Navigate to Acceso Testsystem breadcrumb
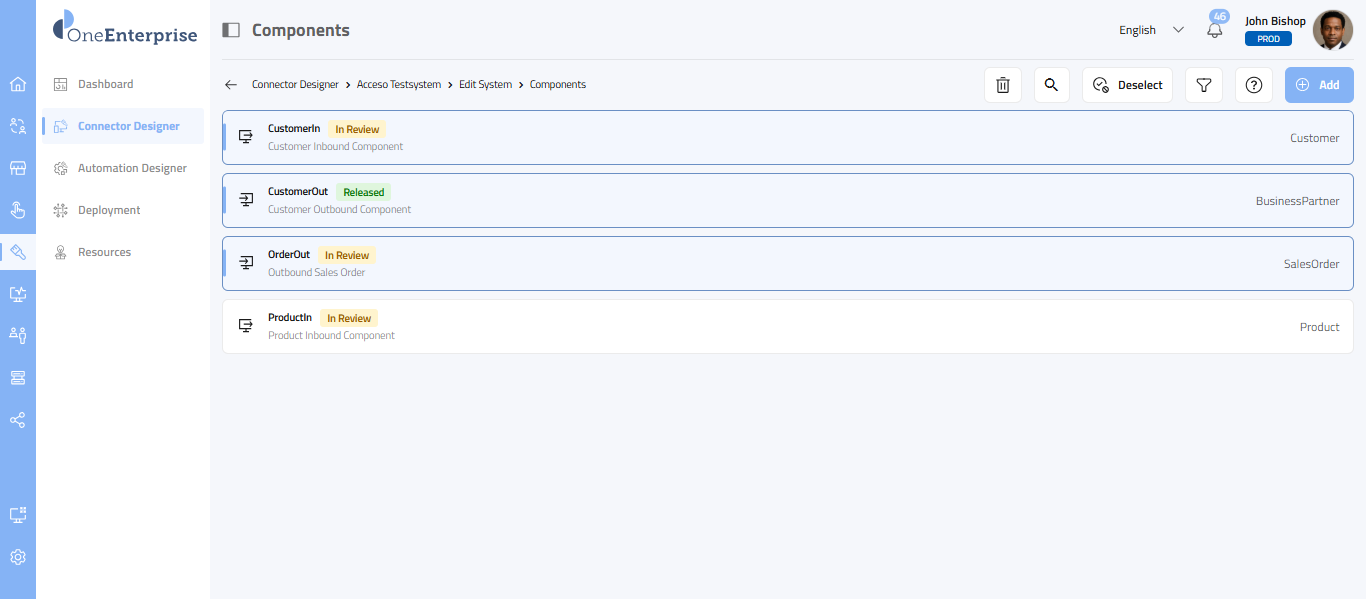This screenshot has width=1366, height=599. tap(399, 85)
